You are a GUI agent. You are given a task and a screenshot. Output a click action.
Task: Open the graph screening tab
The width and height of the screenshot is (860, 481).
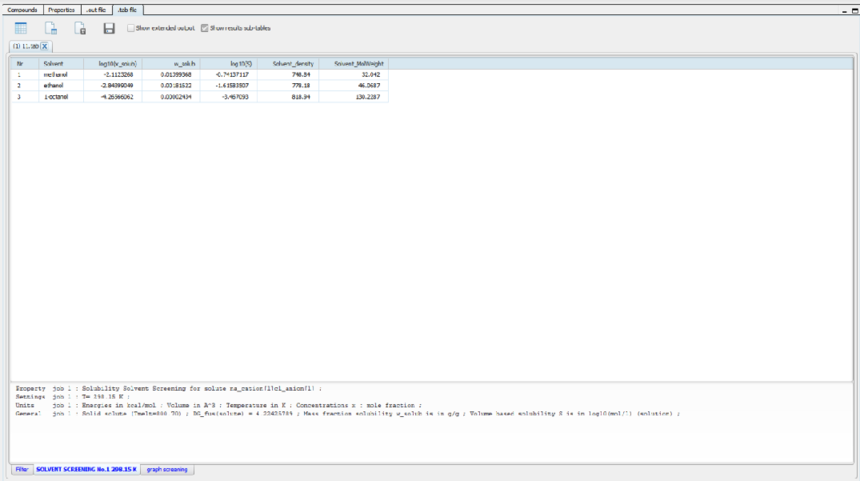[x=168, y=469]
